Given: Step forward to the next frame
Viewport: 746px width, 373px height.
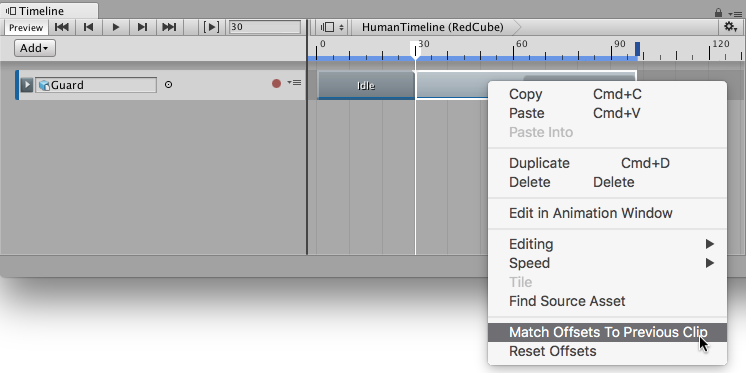Looking at the screenshot, I should (x=142, y=27).
